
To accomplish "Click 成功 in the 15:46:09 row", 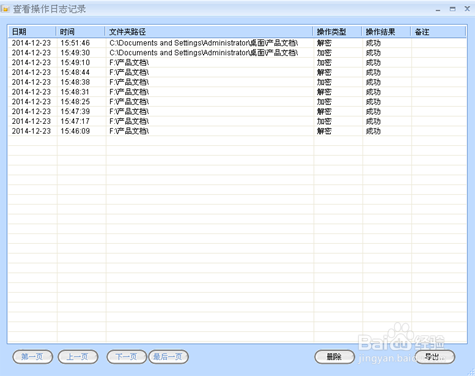I will point(373,131).
